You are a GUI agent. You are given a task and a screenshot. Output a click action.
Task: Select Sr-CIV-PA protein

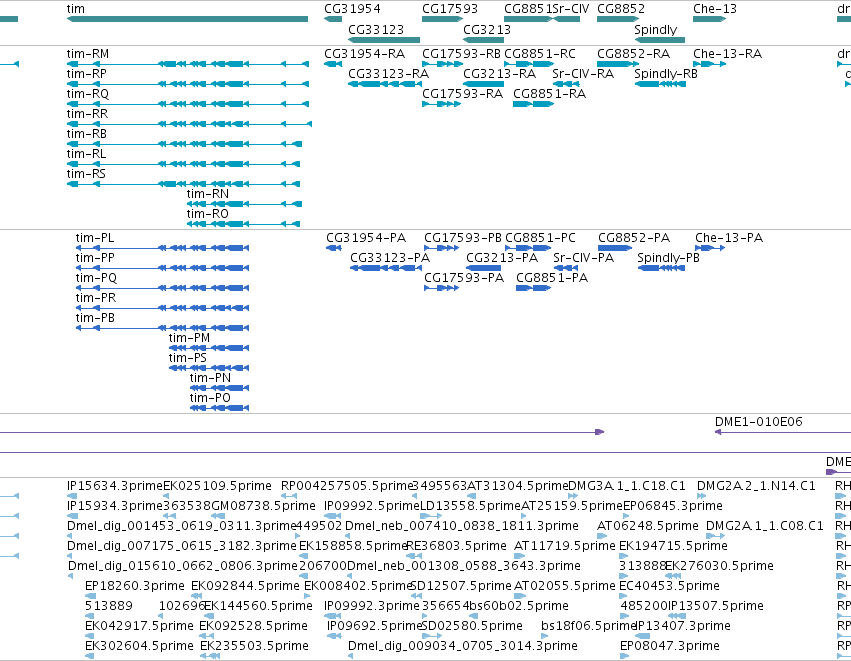[566, 268]
